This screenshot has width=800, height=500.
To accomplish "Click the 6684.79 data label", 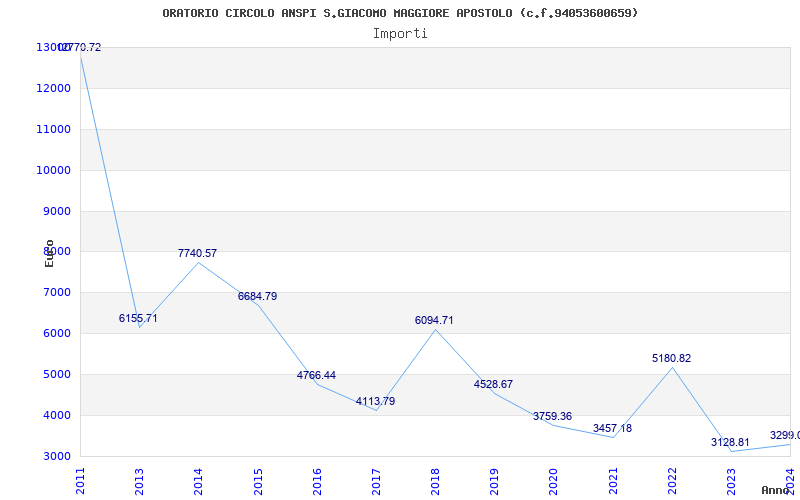I will tap(257, 296).
